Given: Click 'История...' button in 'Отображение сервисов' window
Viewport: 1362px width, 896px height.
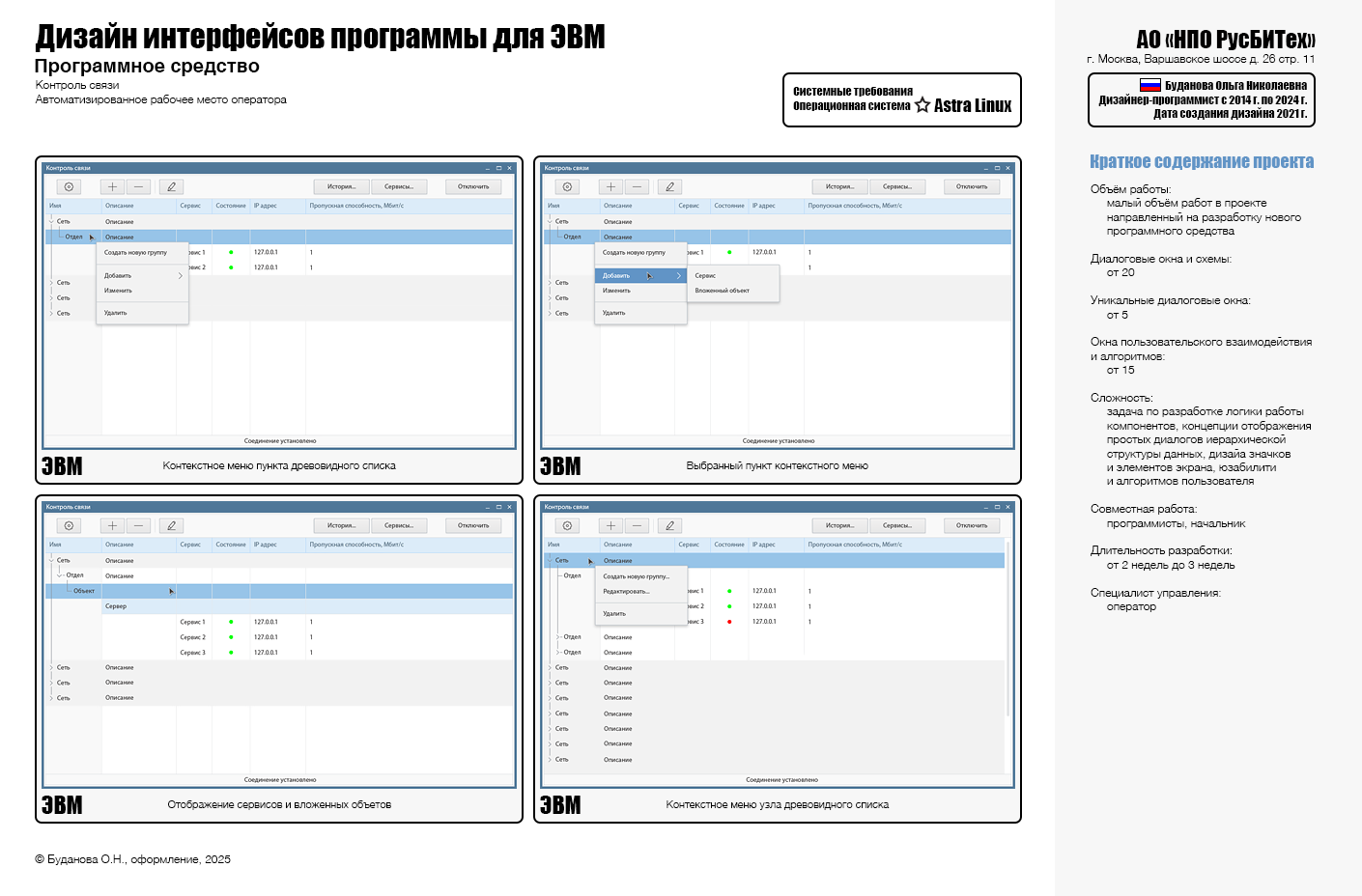Looking at the screenshot, I should (341, 526).
